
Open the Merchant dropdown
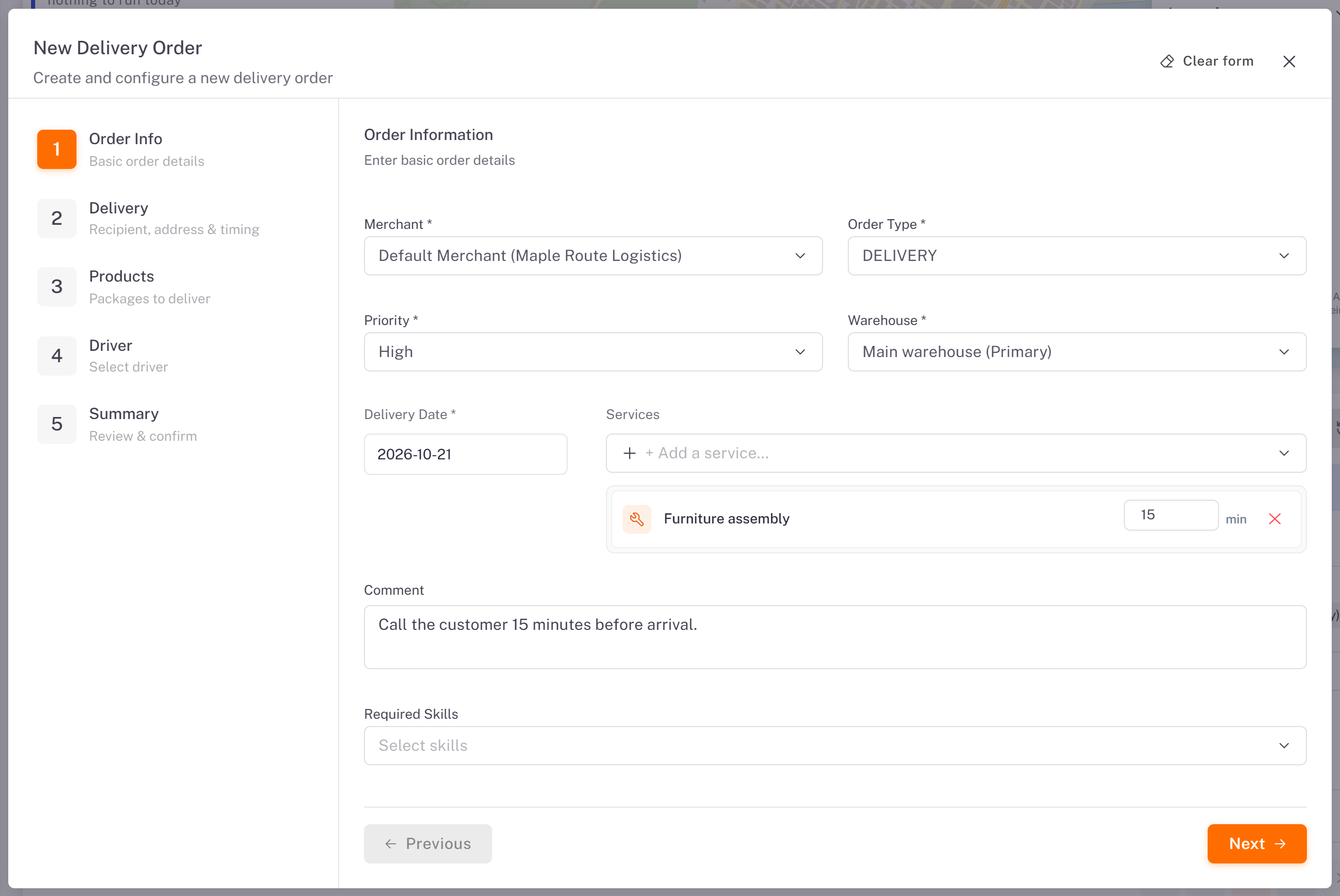point(593,256)
